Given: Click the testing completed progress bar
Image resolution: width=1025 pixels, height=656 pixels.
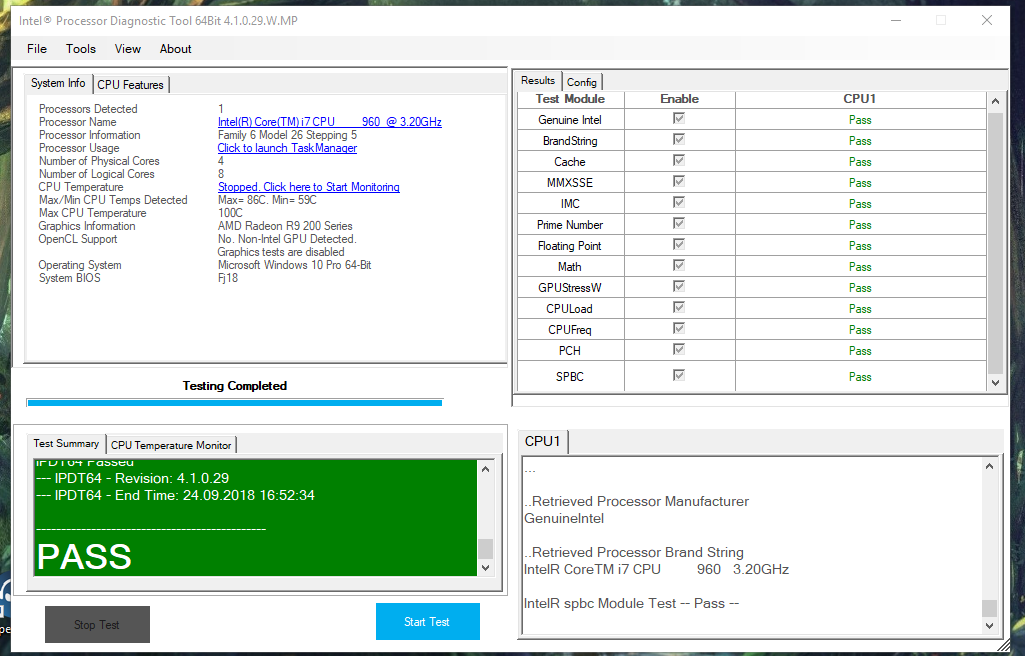Looking at the screenshot, I should pyautogui.click(x=234, y=402).
